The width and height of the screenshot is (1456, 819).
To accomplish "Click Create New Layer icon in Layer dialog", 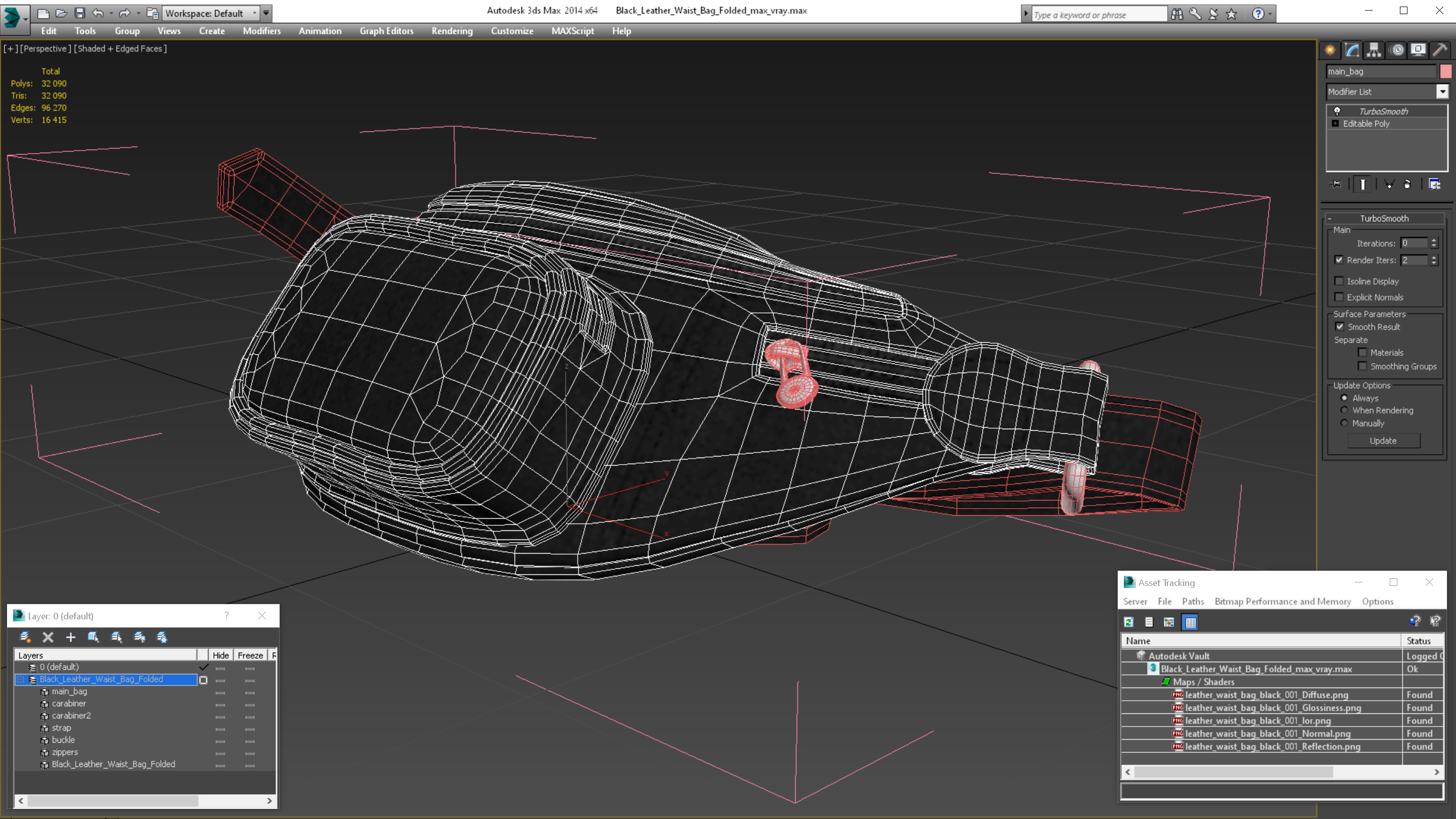I will pyautogui.click(x=25, y=637).
